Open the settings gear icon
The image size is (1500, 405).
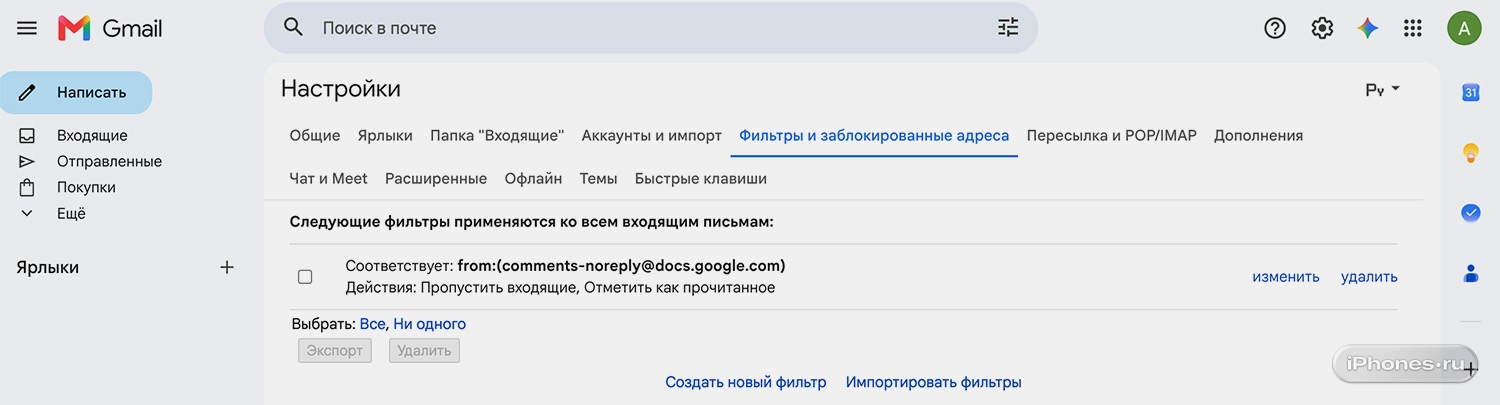click(x=1322, y=28)
